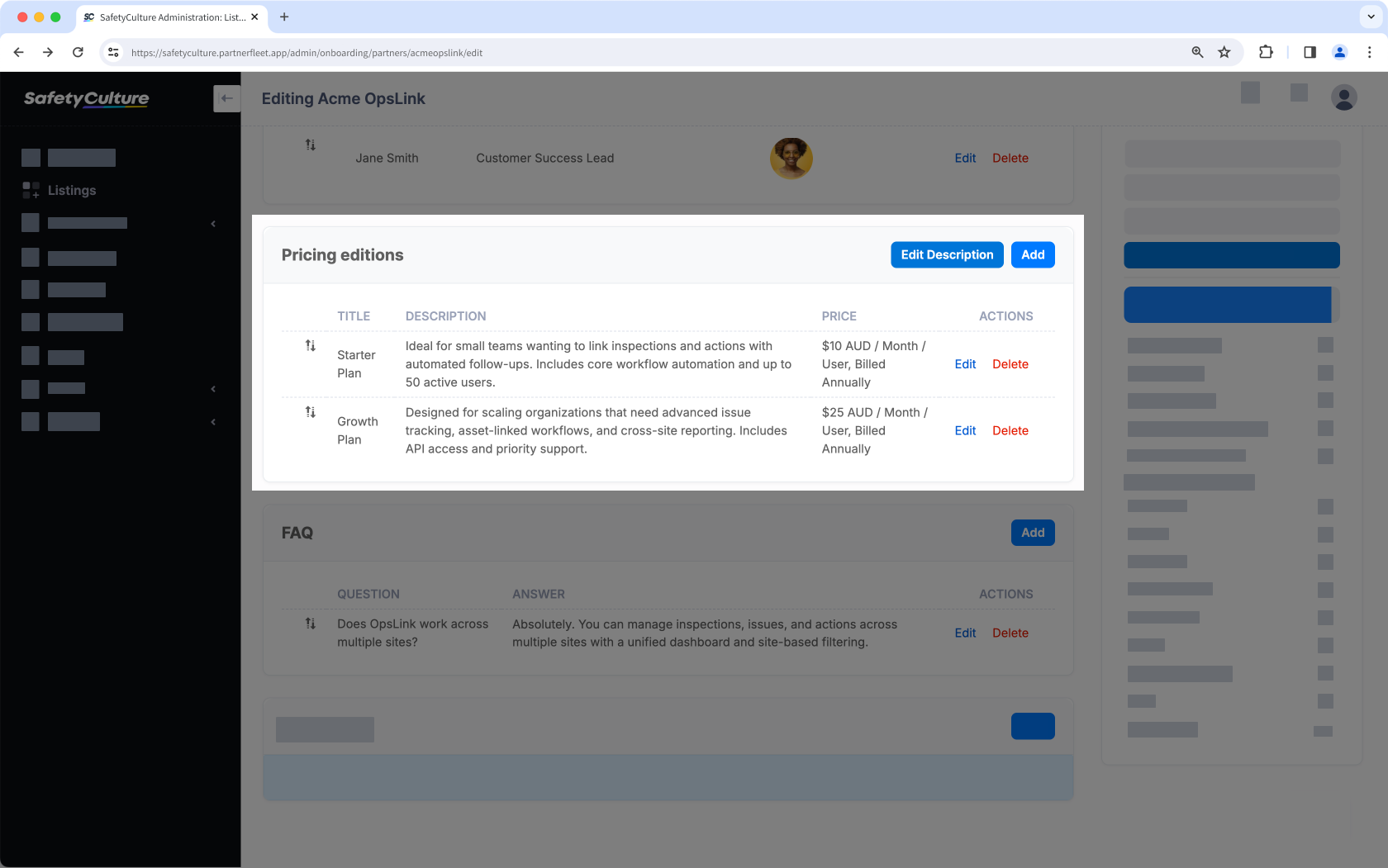Click the reorder handle for Jane Smith
Image resolution: width=1388 pixels, height=868 pixels.
coord(311,145)
